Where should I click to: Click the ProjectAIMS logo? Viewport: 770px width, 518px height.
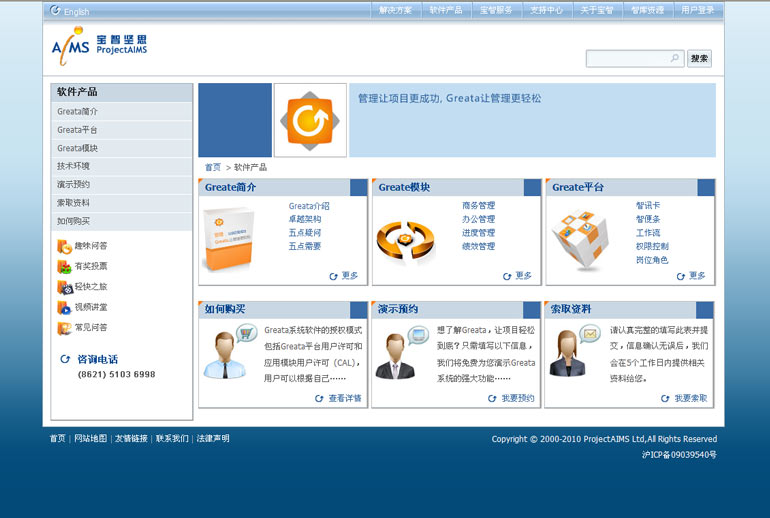tap(99, 46)
